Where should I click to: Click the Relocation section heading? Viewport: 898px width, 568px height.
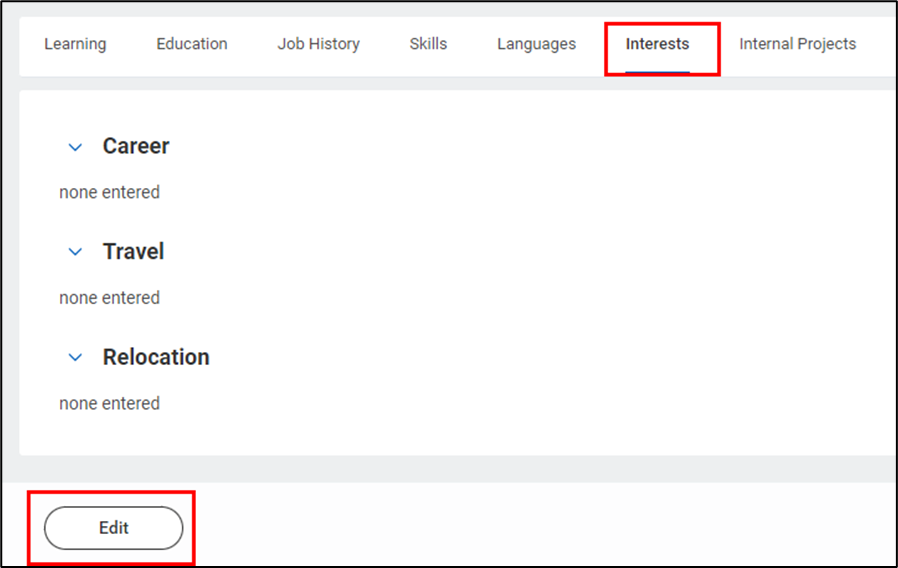pos(156,357)
